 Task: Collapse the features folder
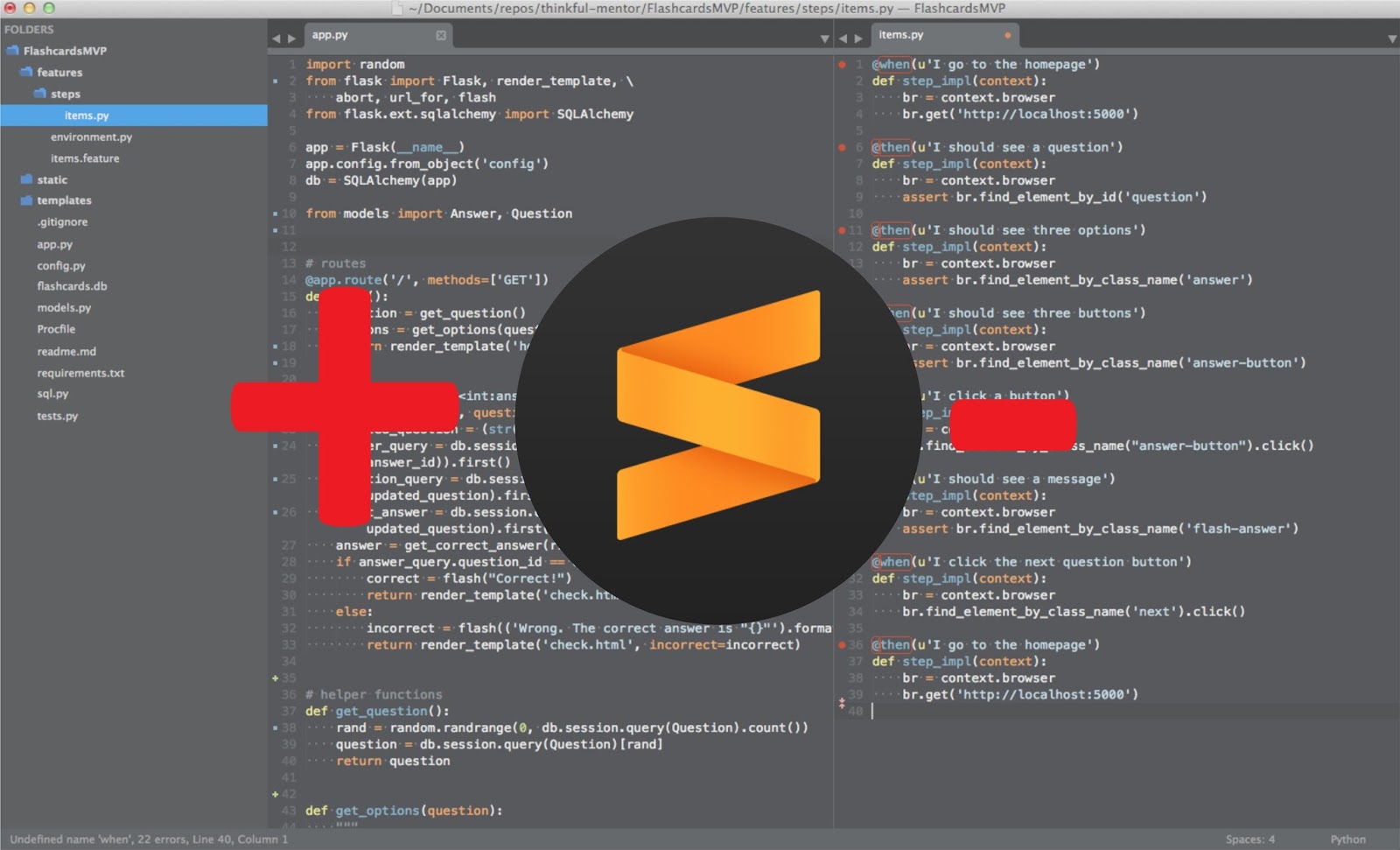(26, 72)
